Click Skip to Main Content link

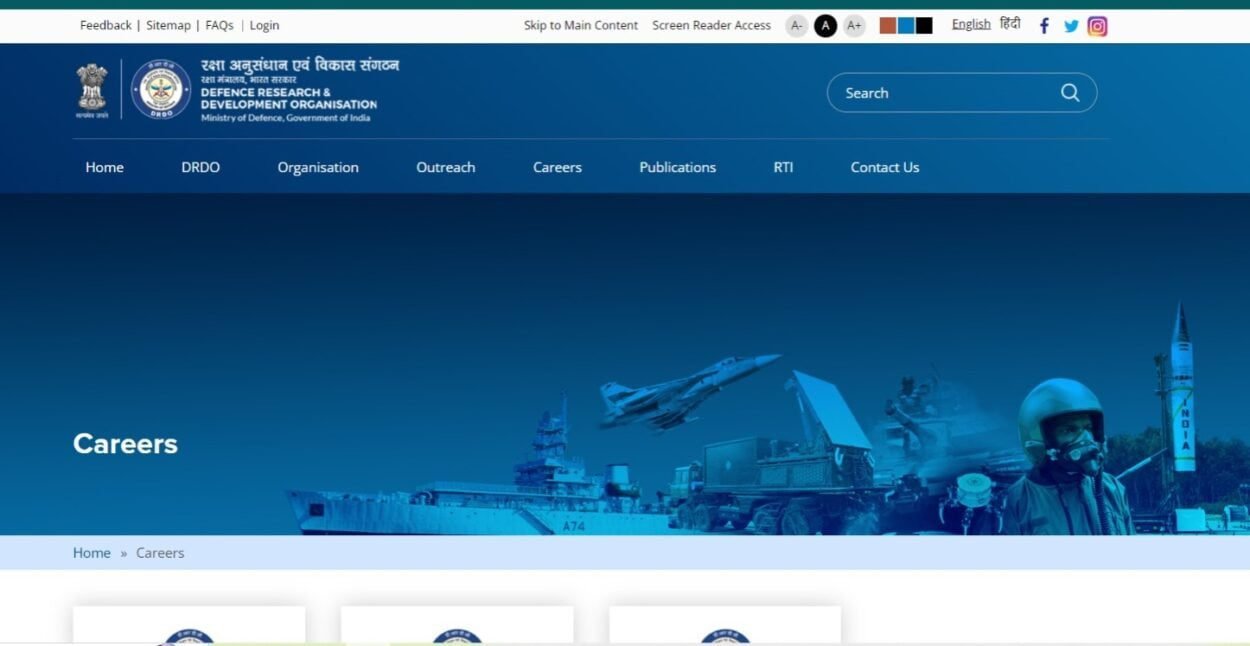[x=581, y=25]
